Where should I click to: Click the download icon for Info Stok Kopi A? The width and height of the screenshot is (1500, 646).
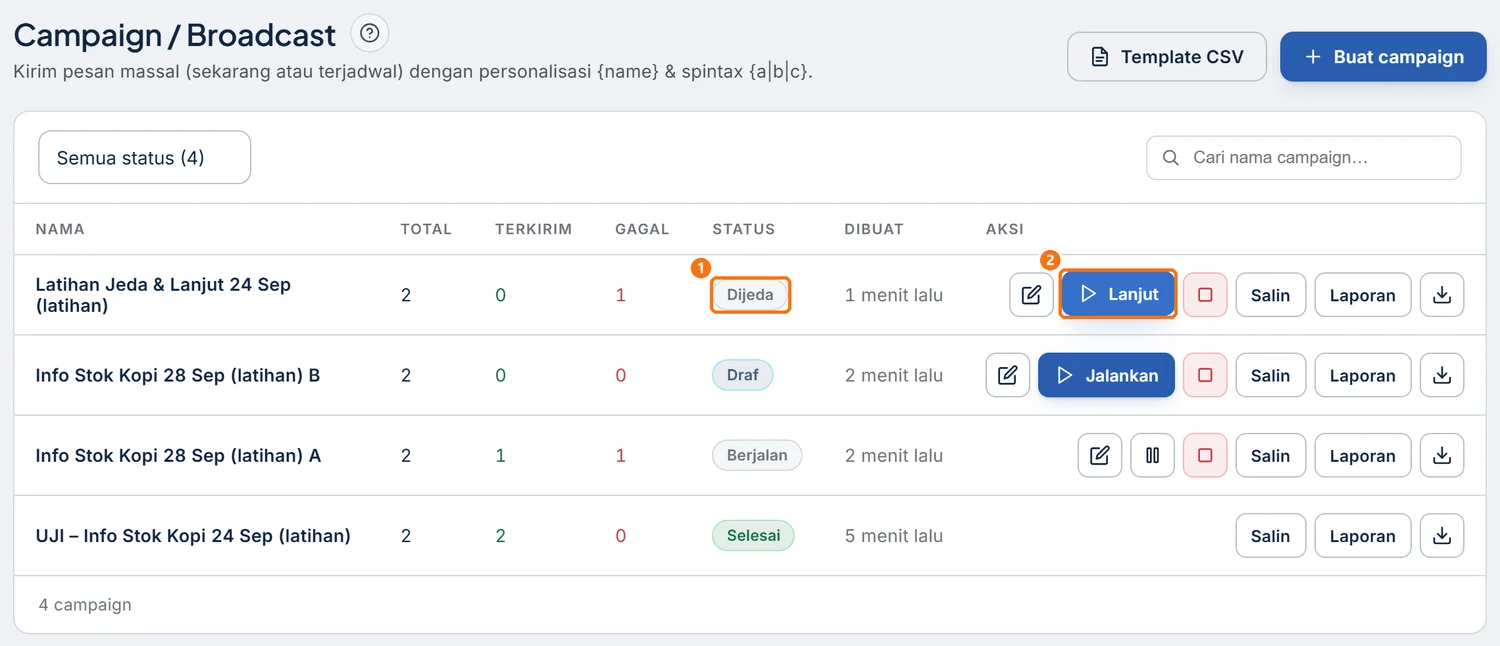coord(1442,455)
